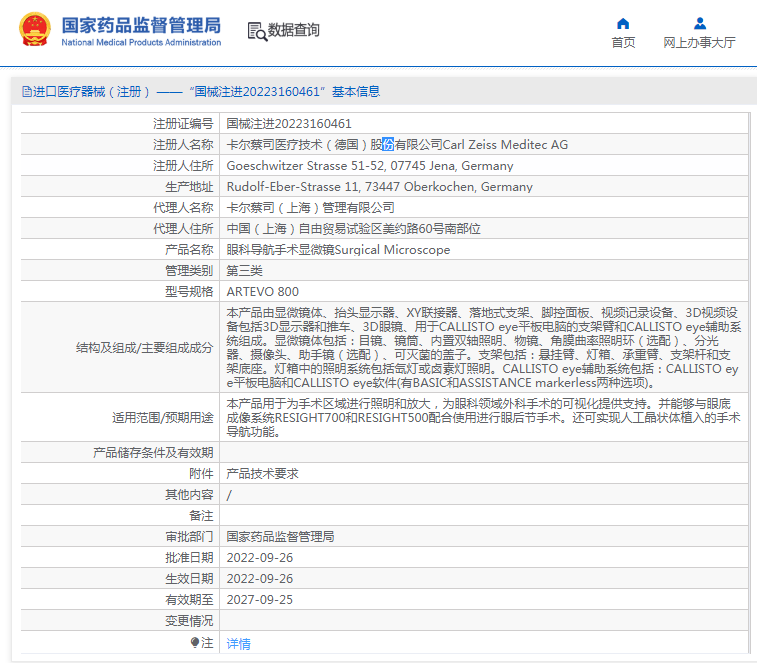The image size is (757, 663).
Task: Click the registration number 国械注进20223160461 table cell
Action: click(289, 124)
